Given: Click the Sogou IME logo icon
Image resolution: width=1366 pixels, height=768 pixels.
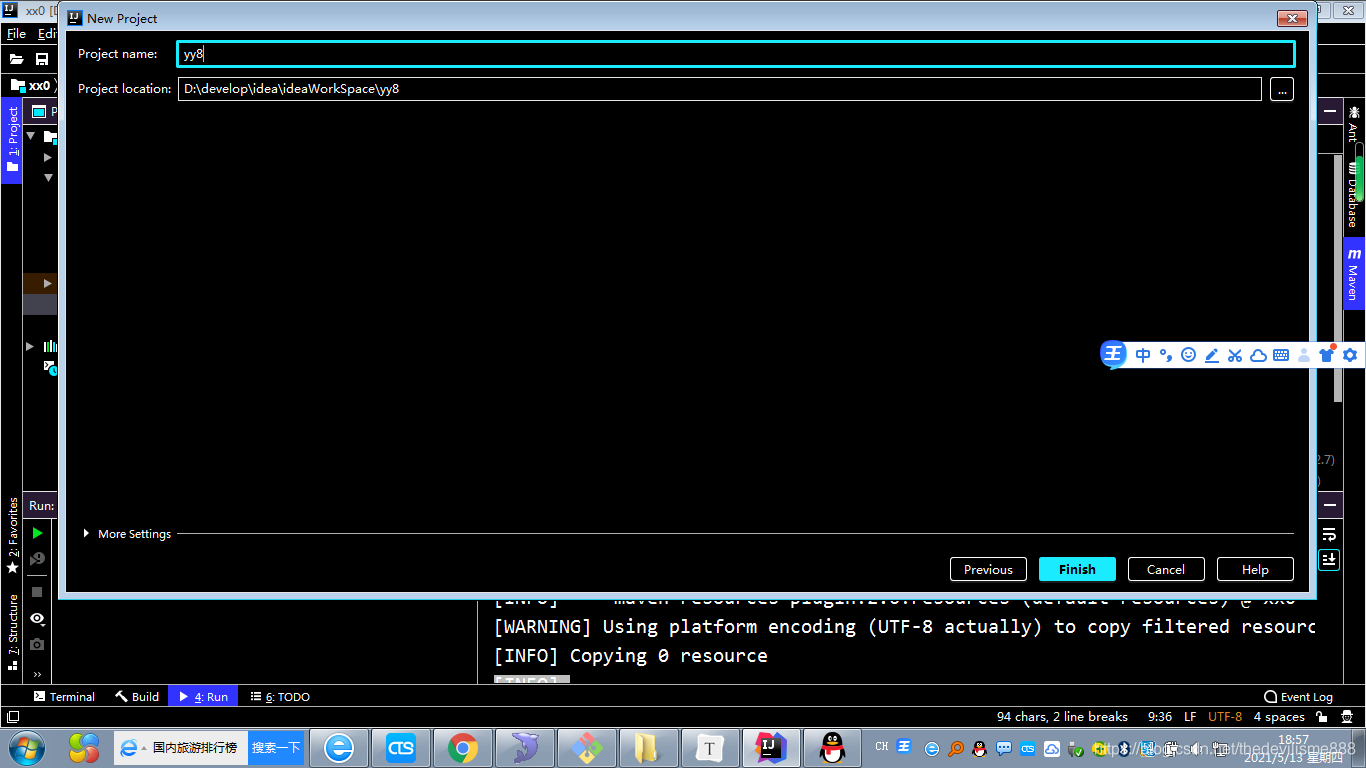Looking at the screenshot, I should coord(1113,354).
